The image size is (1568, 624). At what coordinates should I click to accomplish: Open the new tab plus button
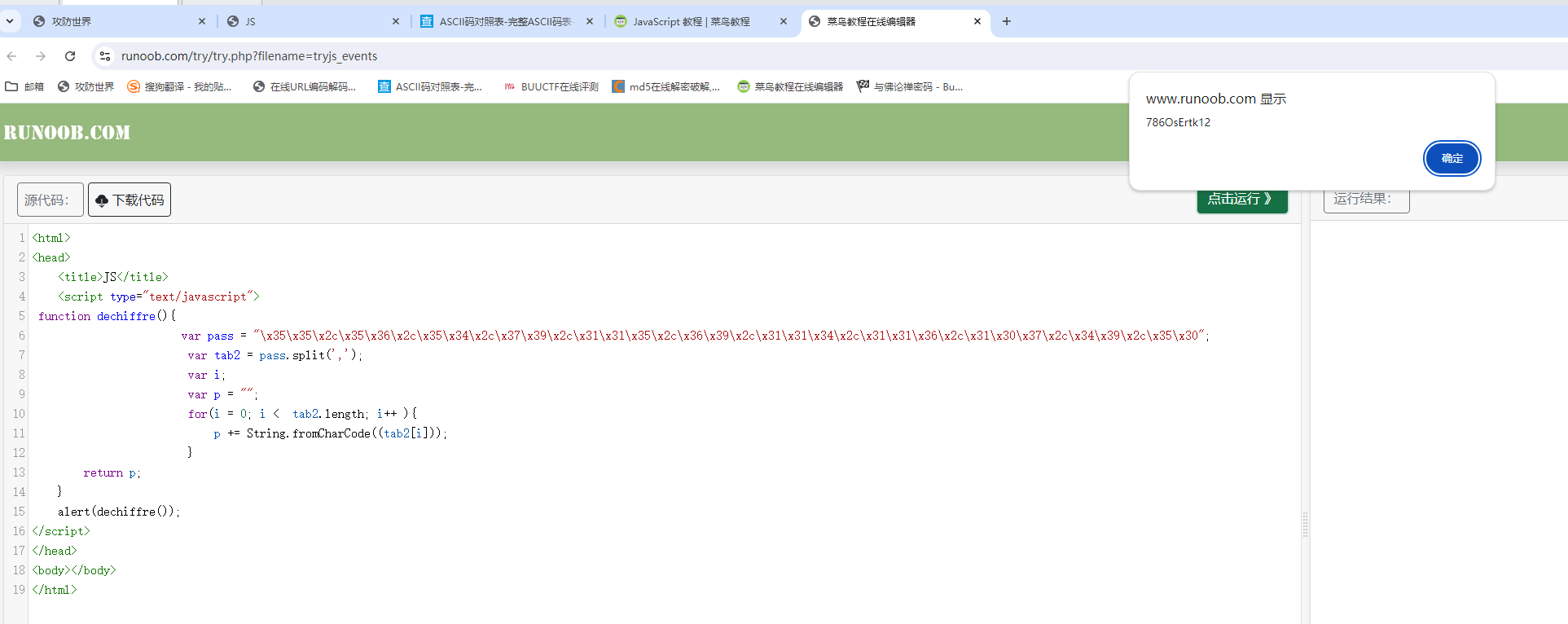point(1007,21)
